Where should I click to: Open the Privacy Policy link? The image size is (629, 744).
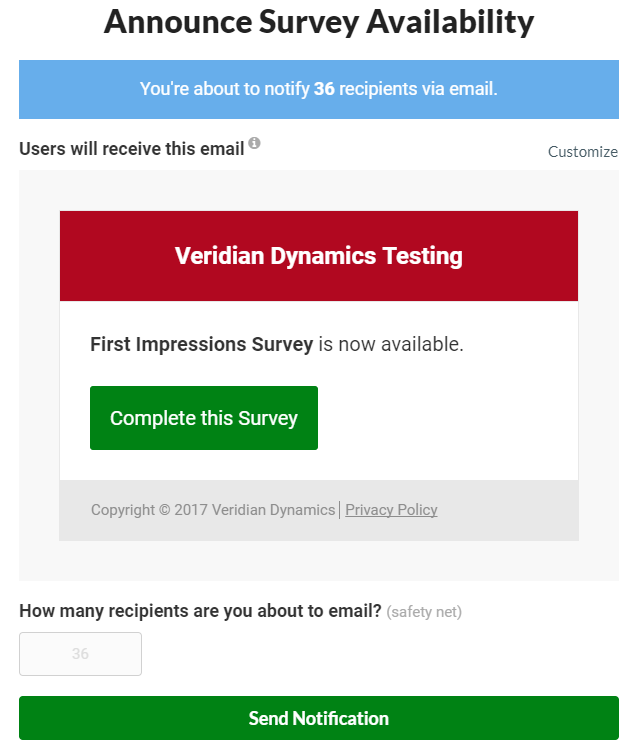391,510
